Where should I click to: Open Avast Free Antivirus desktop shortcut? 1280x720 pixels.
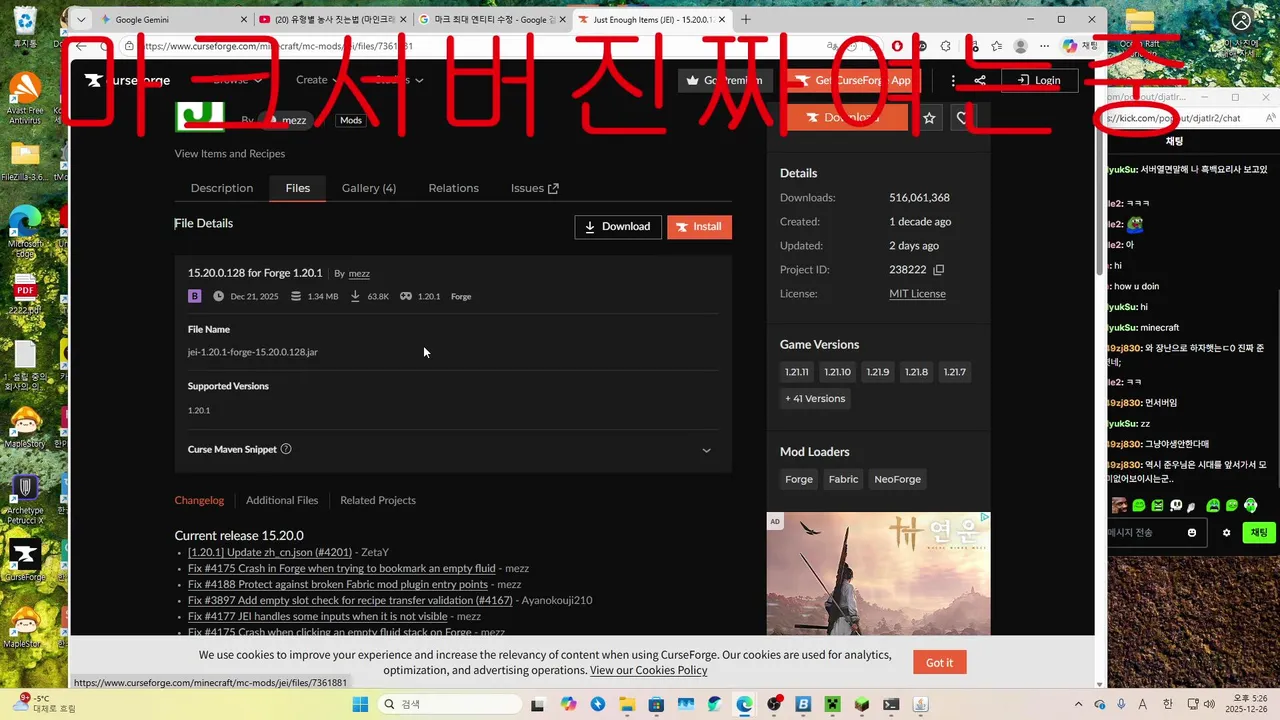[x=25, y=98]
